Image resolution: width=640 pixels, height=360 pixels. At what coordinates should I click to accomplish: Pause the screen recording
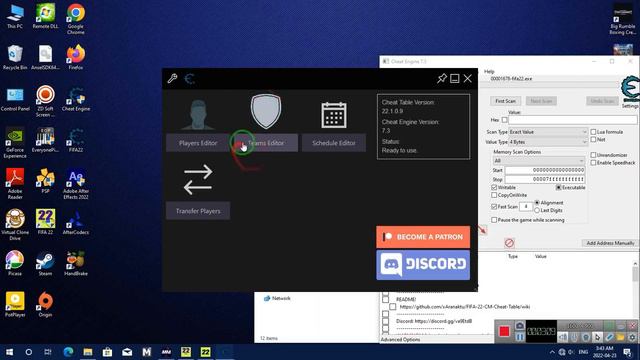pyautogui.click(x=519, y=337)
